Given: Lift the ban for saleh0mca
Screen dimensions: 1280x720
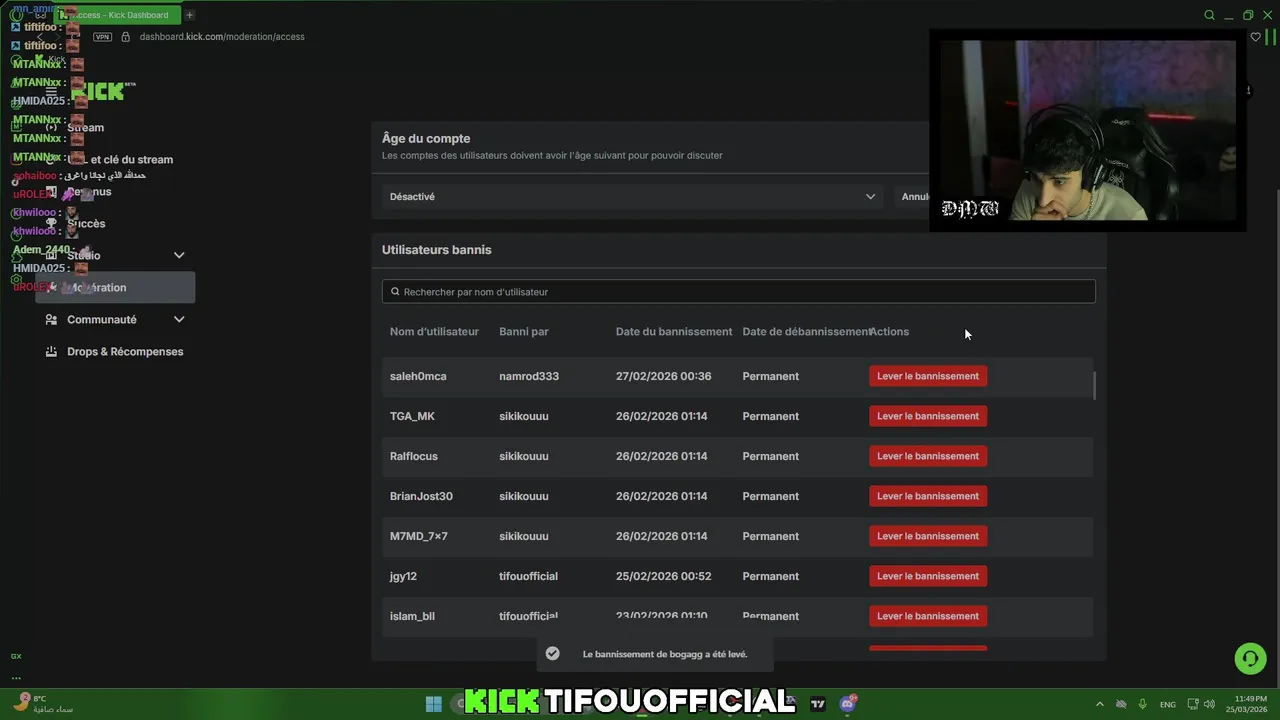Looking at the screenshot, I should 928,376.
